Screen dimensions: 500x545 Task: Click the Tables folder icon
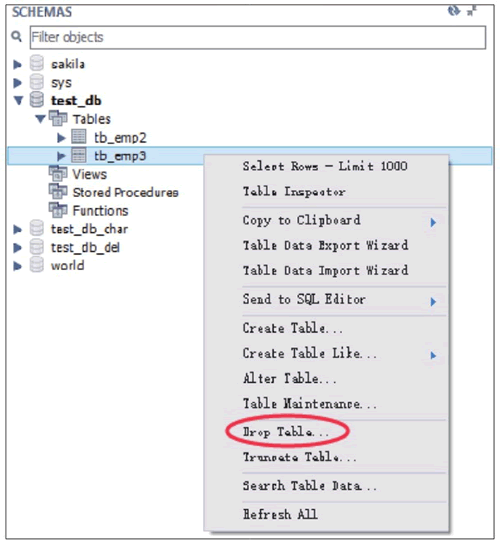click(x=58, y=119)
